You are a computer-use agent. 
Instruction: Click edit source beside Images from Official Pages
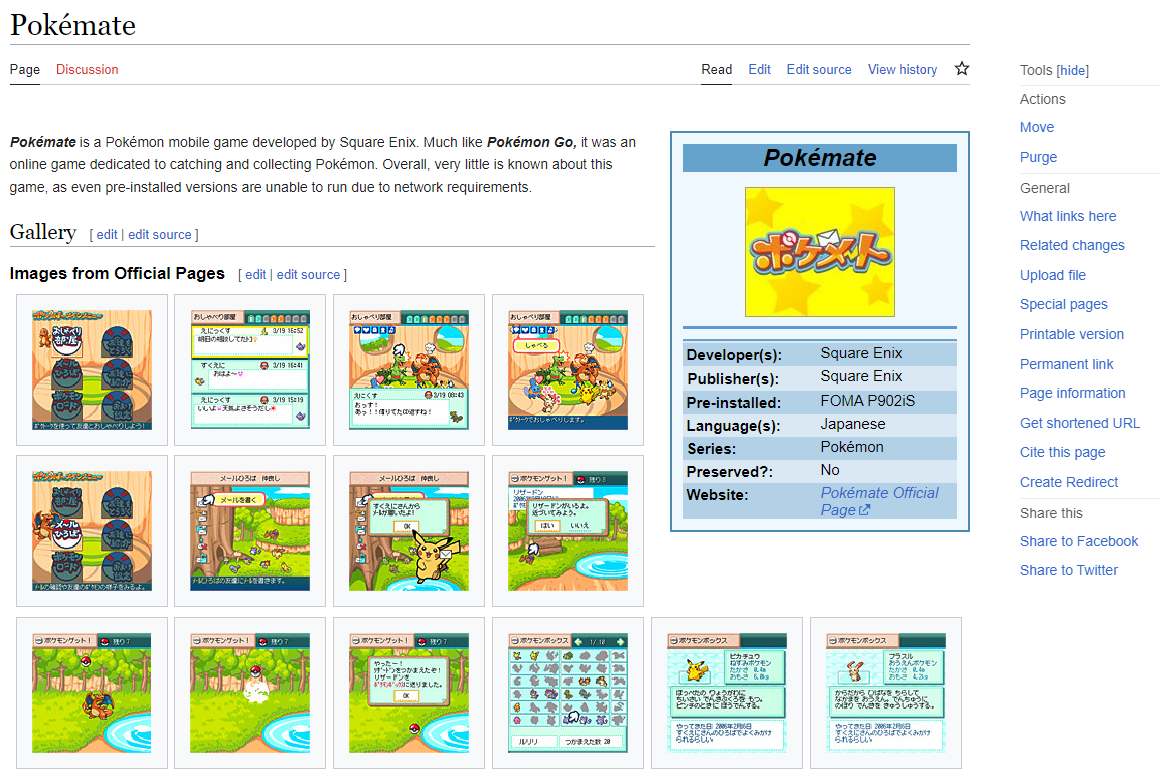308,275
